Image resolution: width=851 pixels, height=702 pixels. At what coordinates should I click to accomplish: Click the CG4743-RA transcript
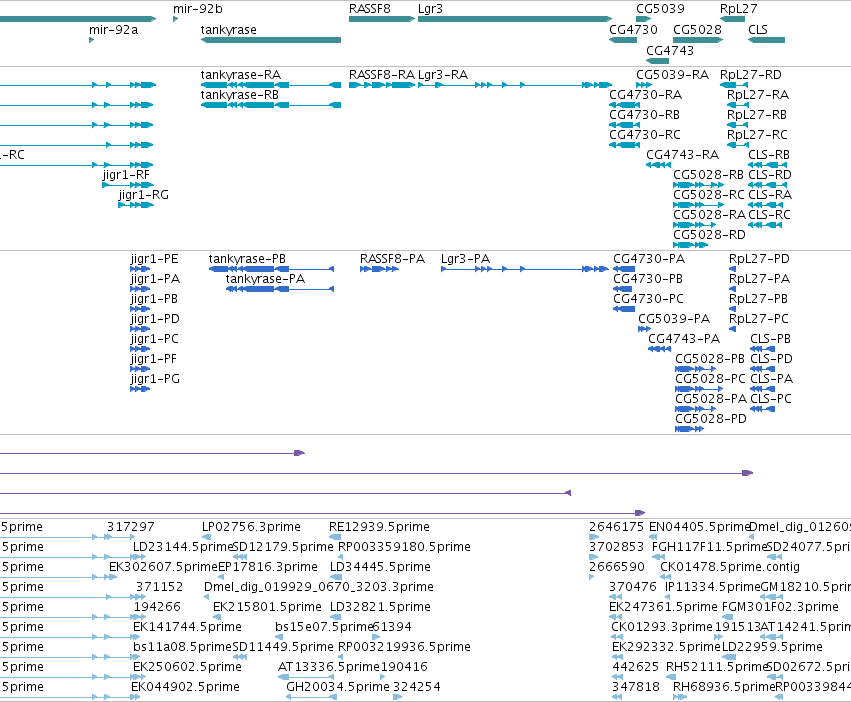click(x=658, y=165)
